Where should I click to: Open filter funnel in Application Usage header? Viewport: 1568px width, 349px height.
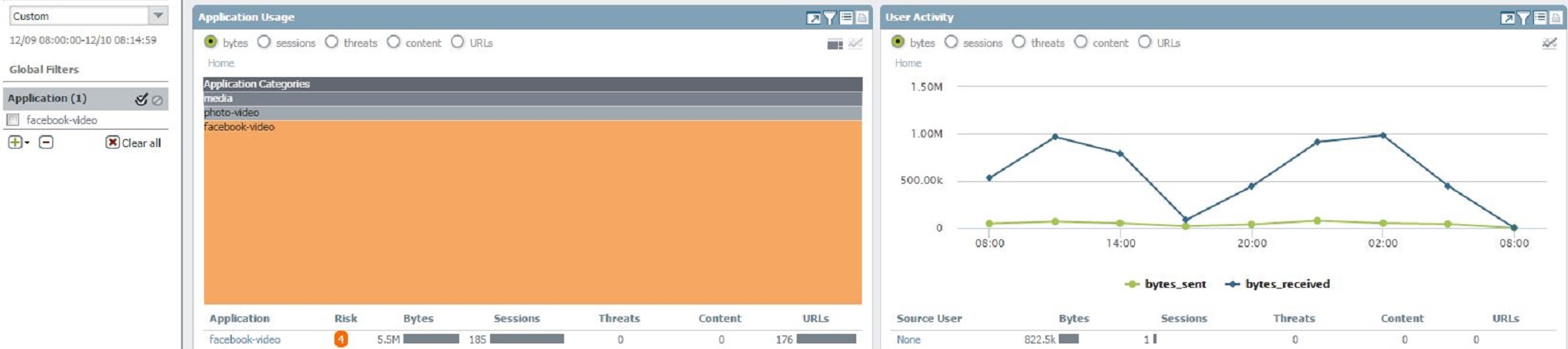(830, 17)
